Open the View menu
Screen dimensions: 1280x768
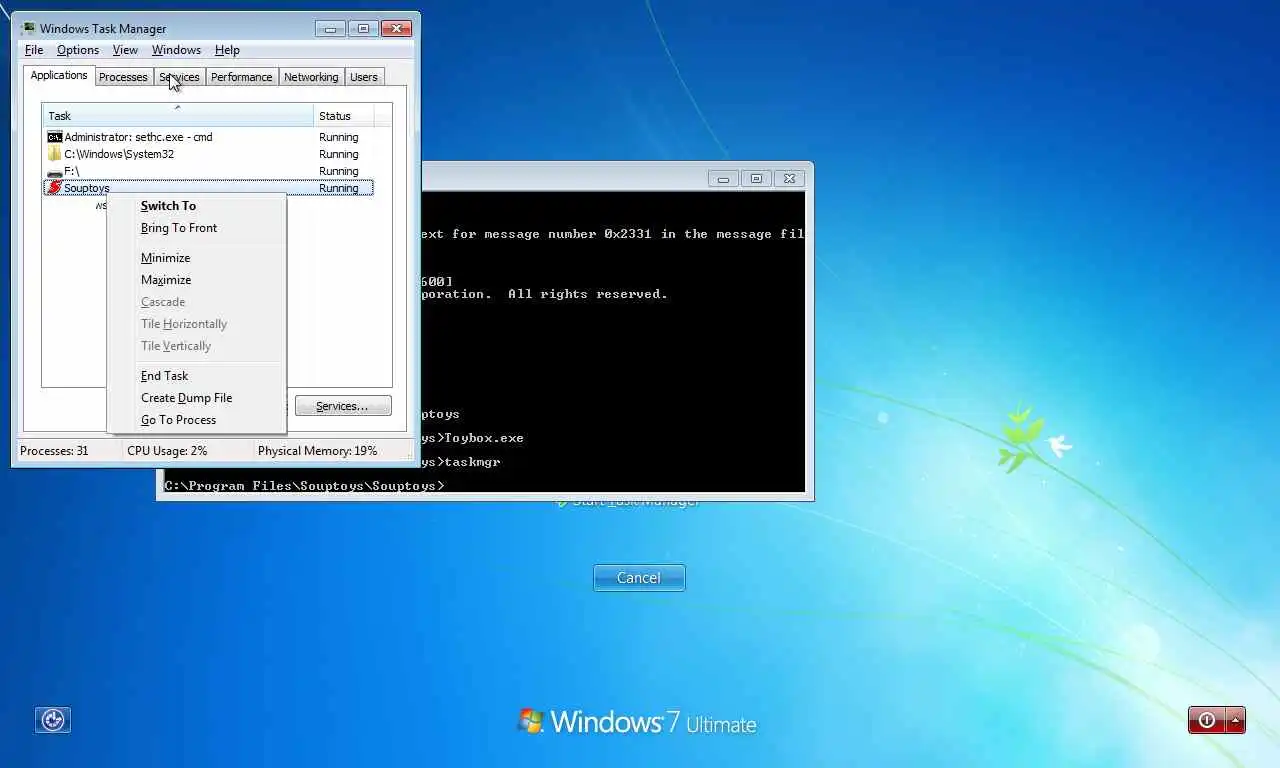[125, 50]
